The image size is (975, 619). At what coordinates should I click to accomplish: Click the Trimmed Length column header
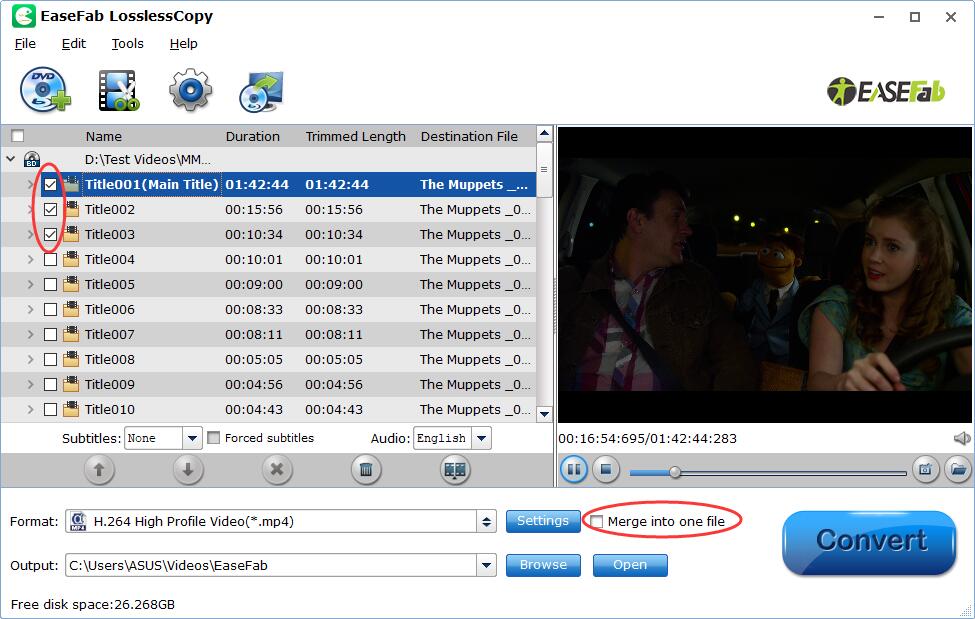tap(355, 136)
